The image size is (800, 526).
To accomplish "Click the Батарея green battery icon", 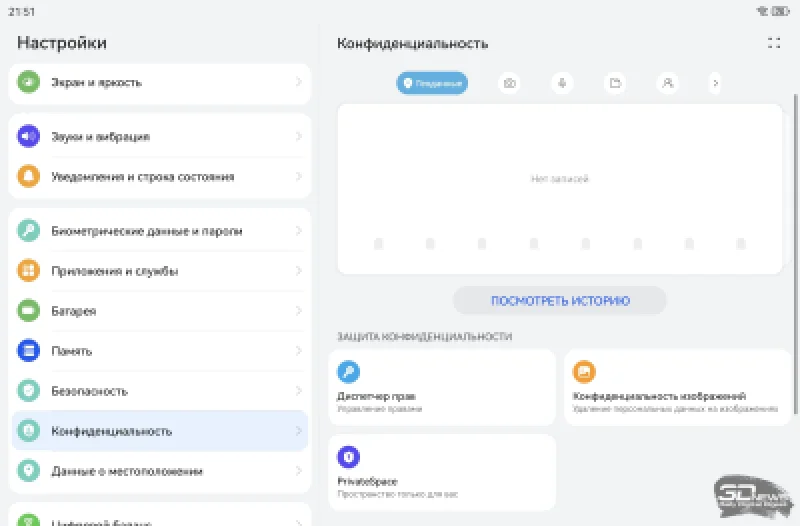I will 28,311.
